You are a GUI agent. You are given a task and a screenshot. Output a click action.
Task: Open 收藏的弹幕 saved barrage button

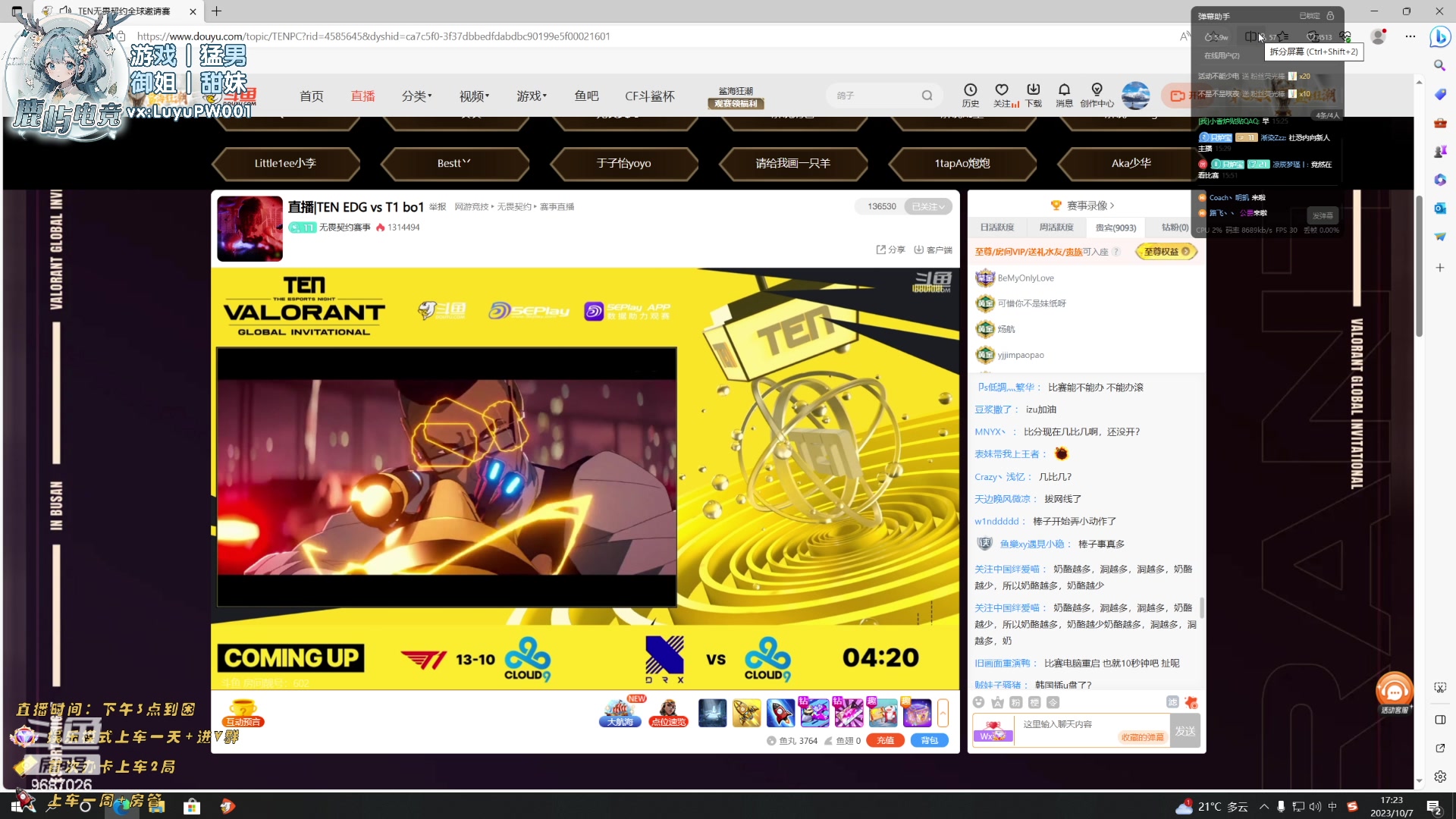click(1142, 737)
